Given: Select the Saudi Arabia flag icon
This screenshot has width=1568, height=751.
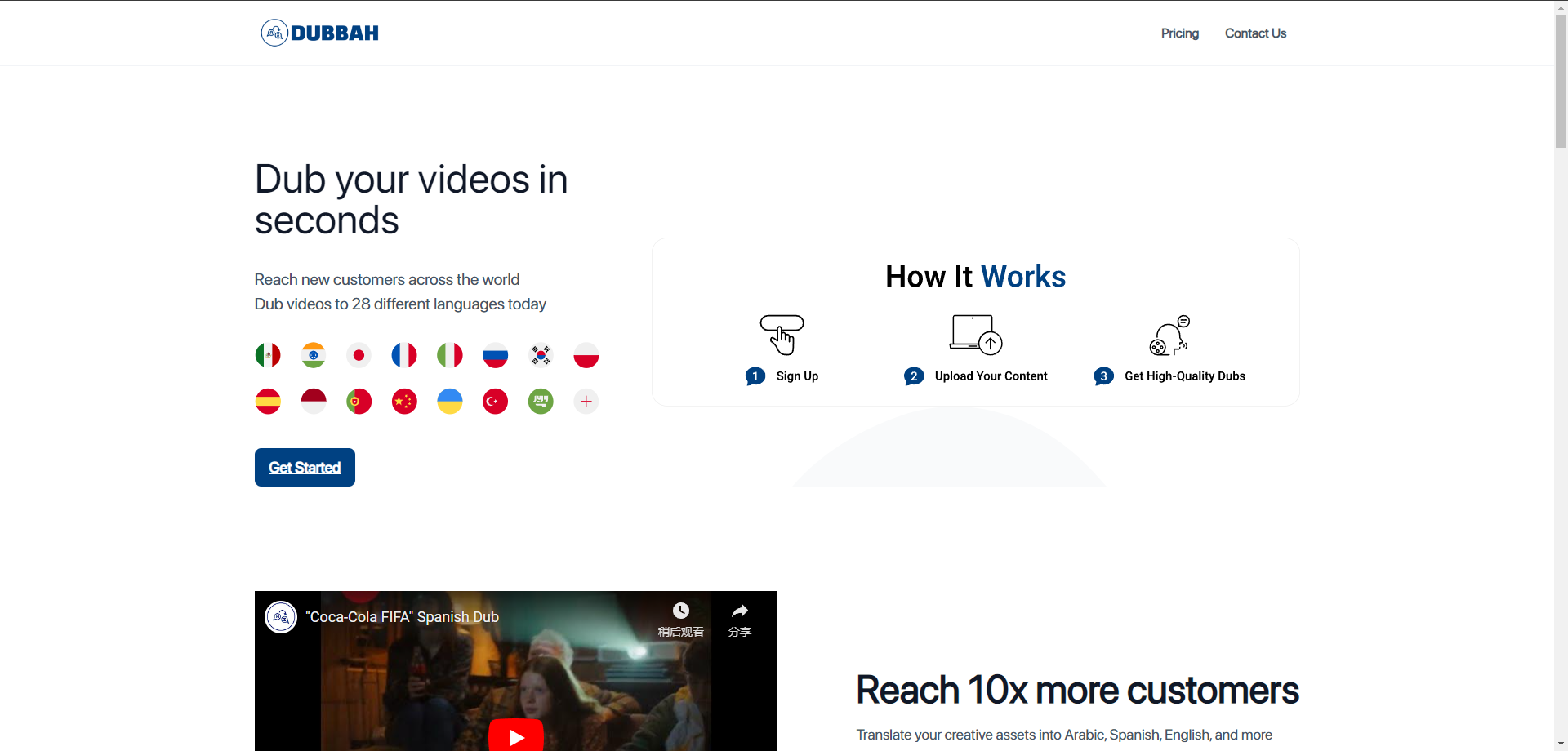Looking at the screenshot, I should tap(541, 401).
